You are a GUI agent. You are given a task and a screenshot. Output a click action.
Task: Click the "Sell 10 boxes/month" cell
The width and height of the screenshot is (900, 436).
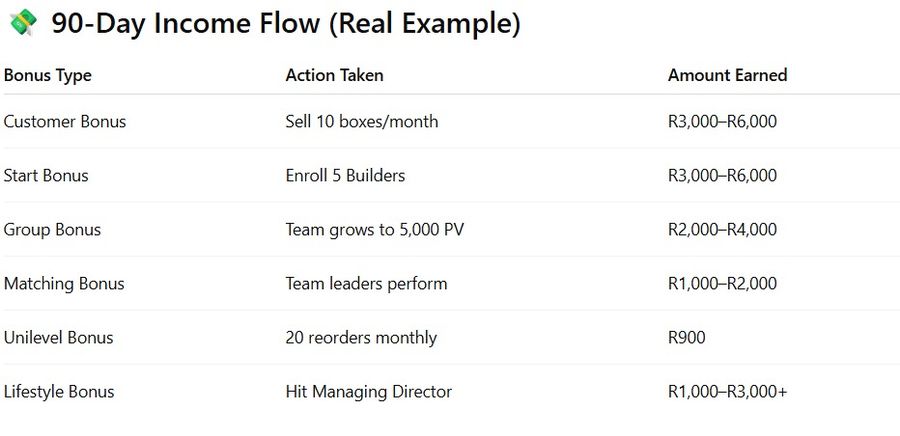tap(362, 122)
